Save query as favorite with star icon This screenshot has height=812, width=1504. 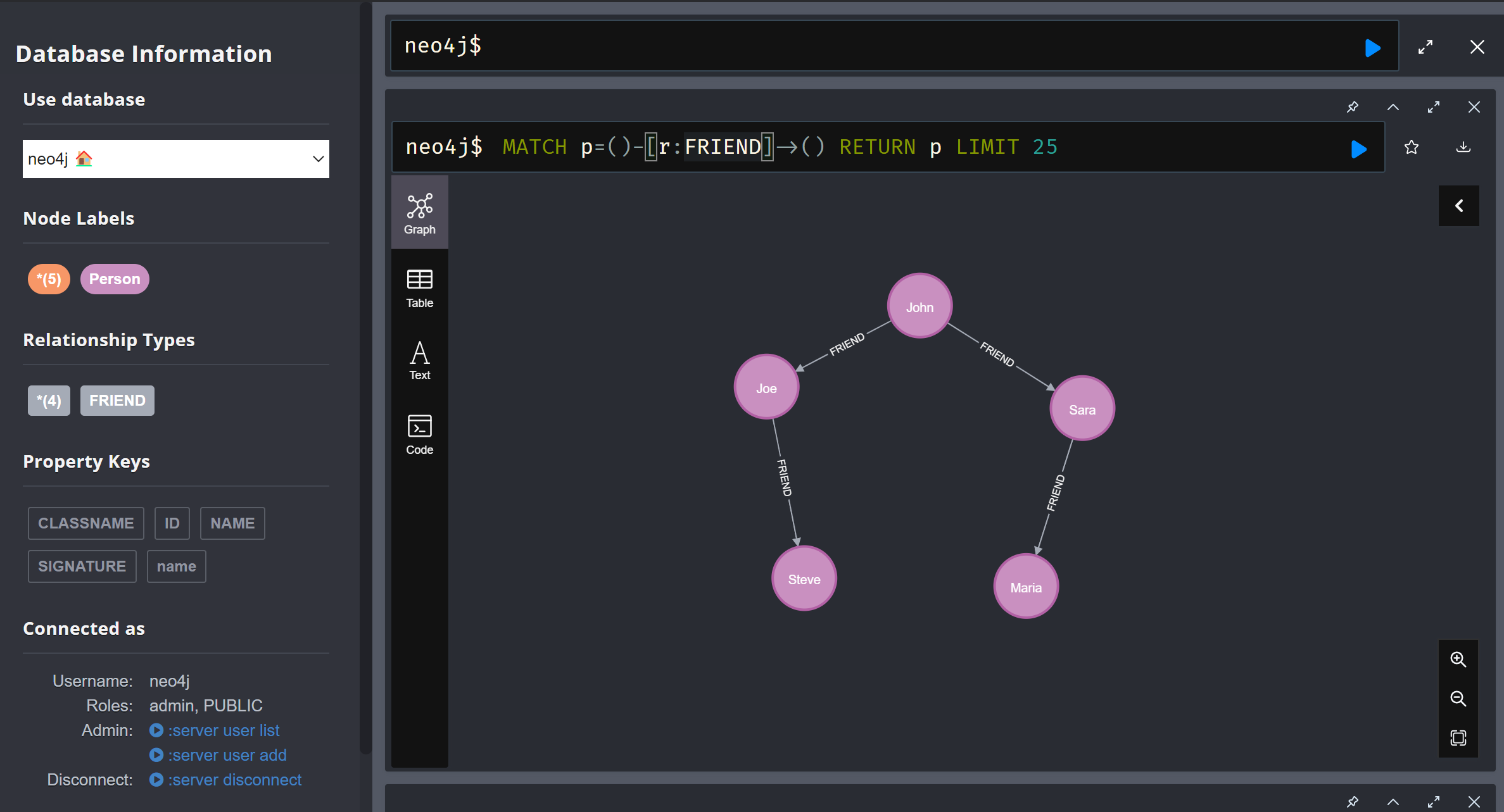[x=1412, y=147]
